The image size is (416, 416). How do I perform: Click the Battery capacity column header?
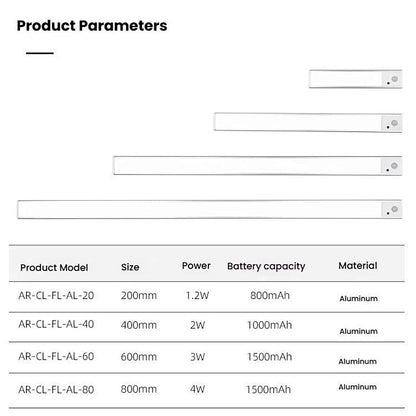pos(266,266)
